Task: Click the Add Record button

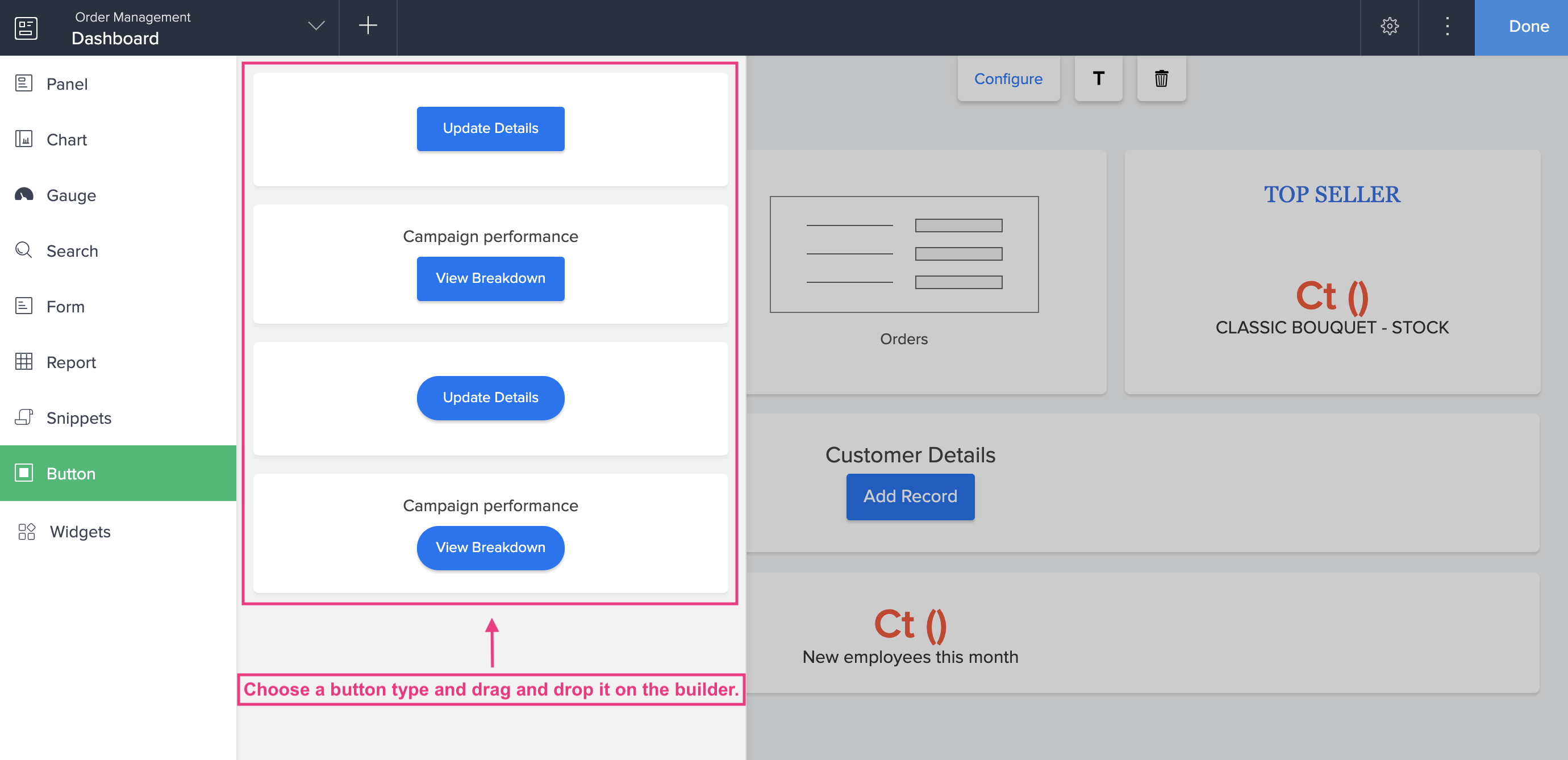Action: tap(910, 496)
